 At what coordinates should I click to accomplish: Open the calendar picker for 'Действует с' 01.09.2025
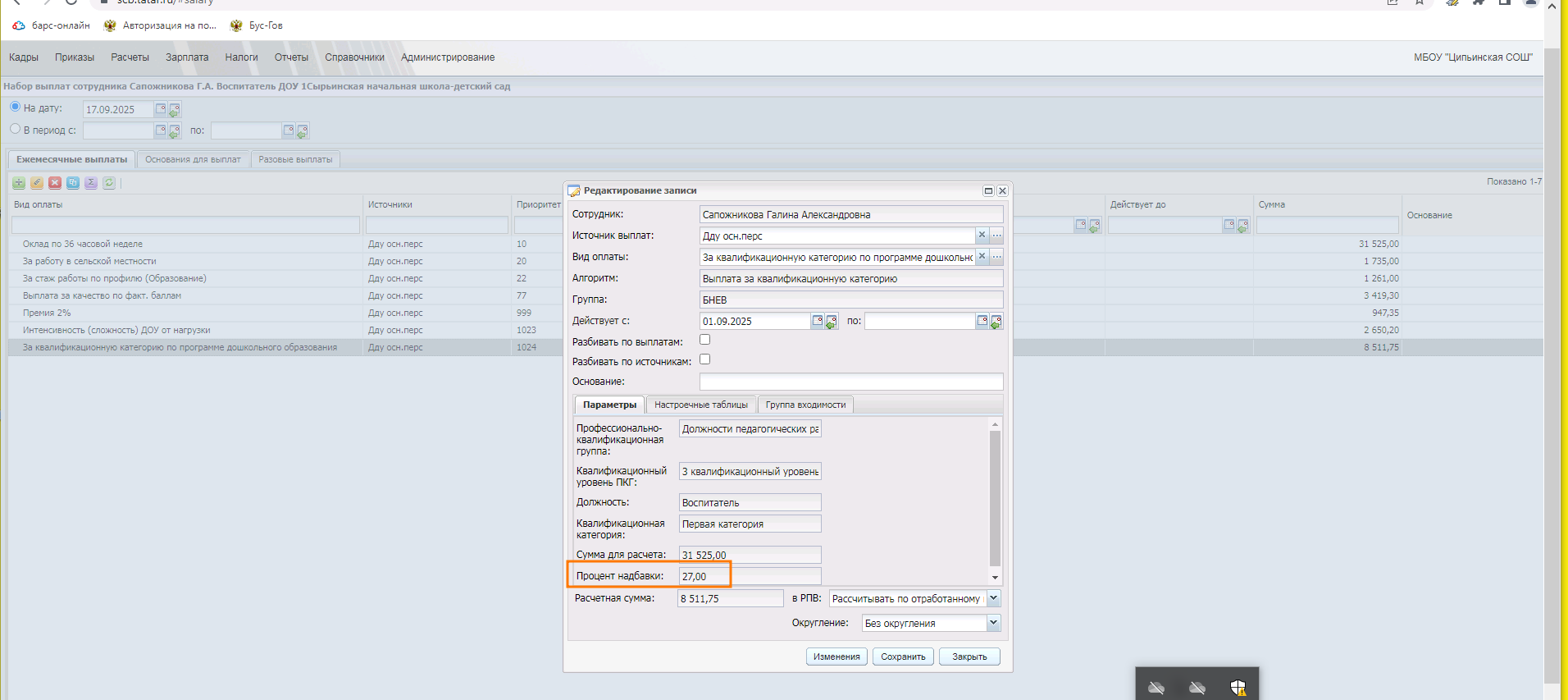[818, 321]
